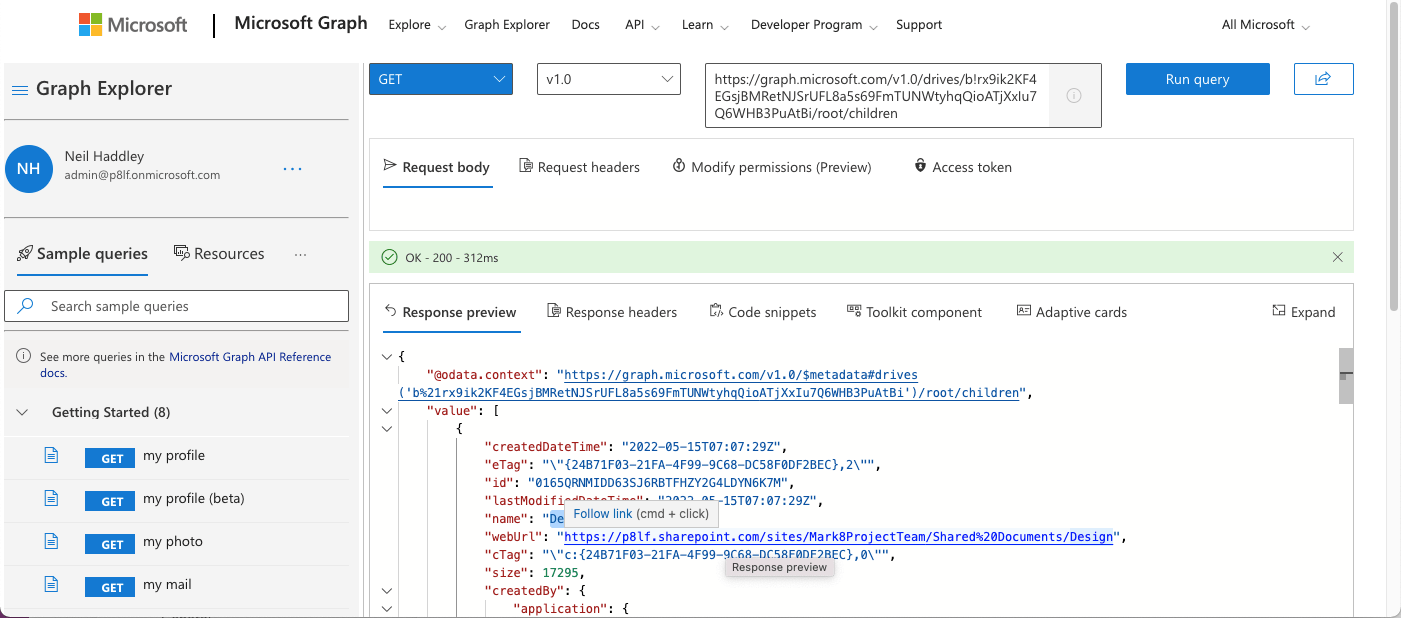This screenshot has height=618, width=1401.
Task: Switch to the Code snippets tab
Action: tap(762, 312)
